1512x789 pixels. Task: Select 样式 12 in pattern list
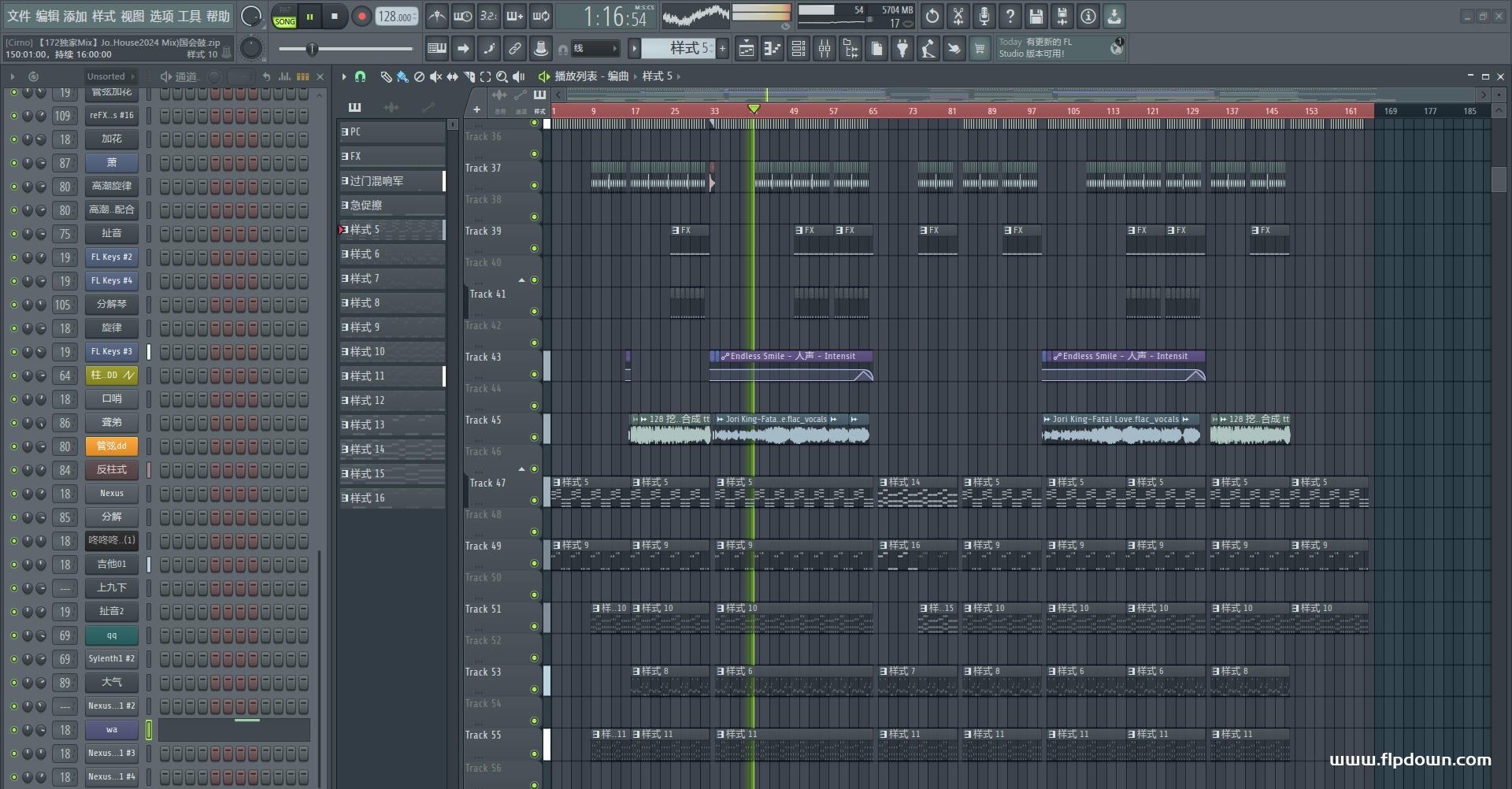(392, 400)
